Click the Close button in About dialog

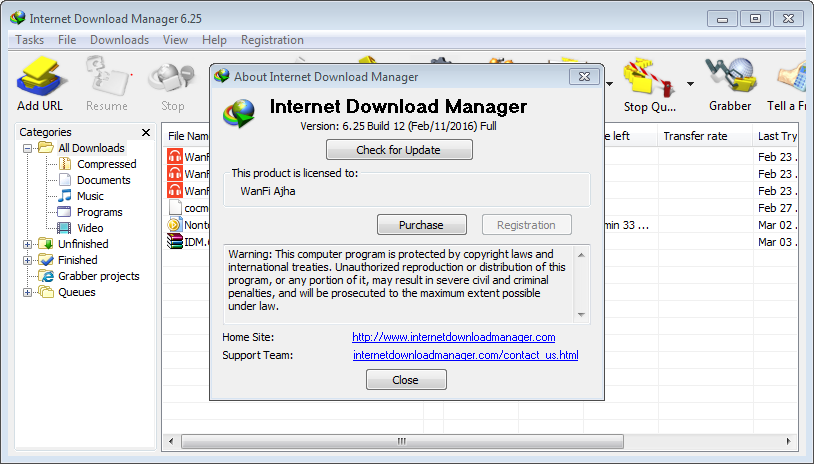(x=406, y=380)
